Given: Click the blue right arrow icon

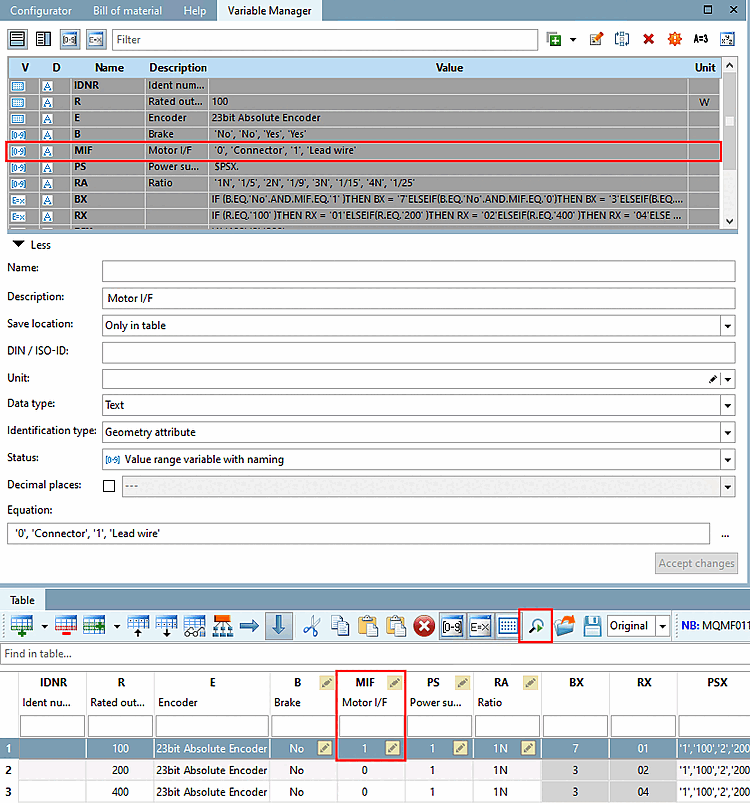Looking at the screenshot, I should point(249,626).
